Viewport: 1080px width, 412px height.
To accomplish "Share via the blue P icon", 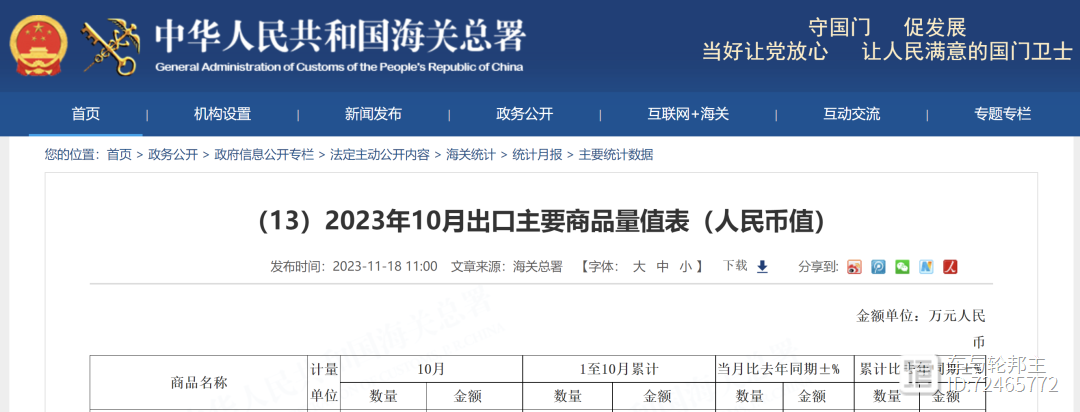I will [x=878, y=267].
